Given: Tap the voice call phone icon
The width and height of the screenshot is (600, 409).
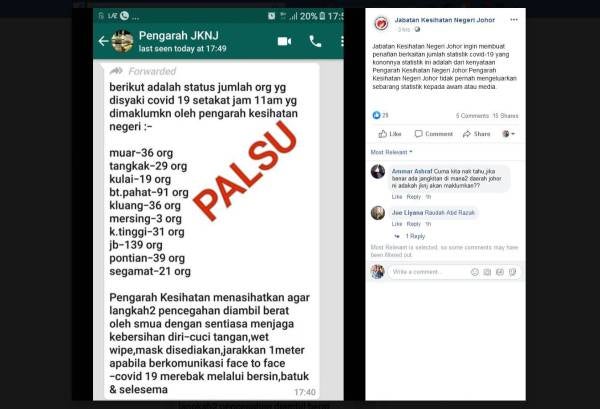Looking at the screenshot, I should 315,41.
